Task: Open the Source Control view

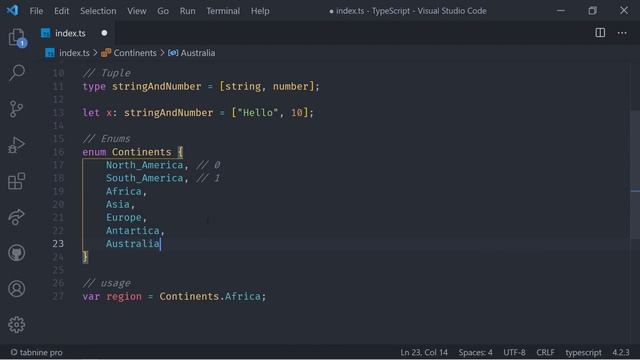Action: pyautogui.click(x=17, y=109)
